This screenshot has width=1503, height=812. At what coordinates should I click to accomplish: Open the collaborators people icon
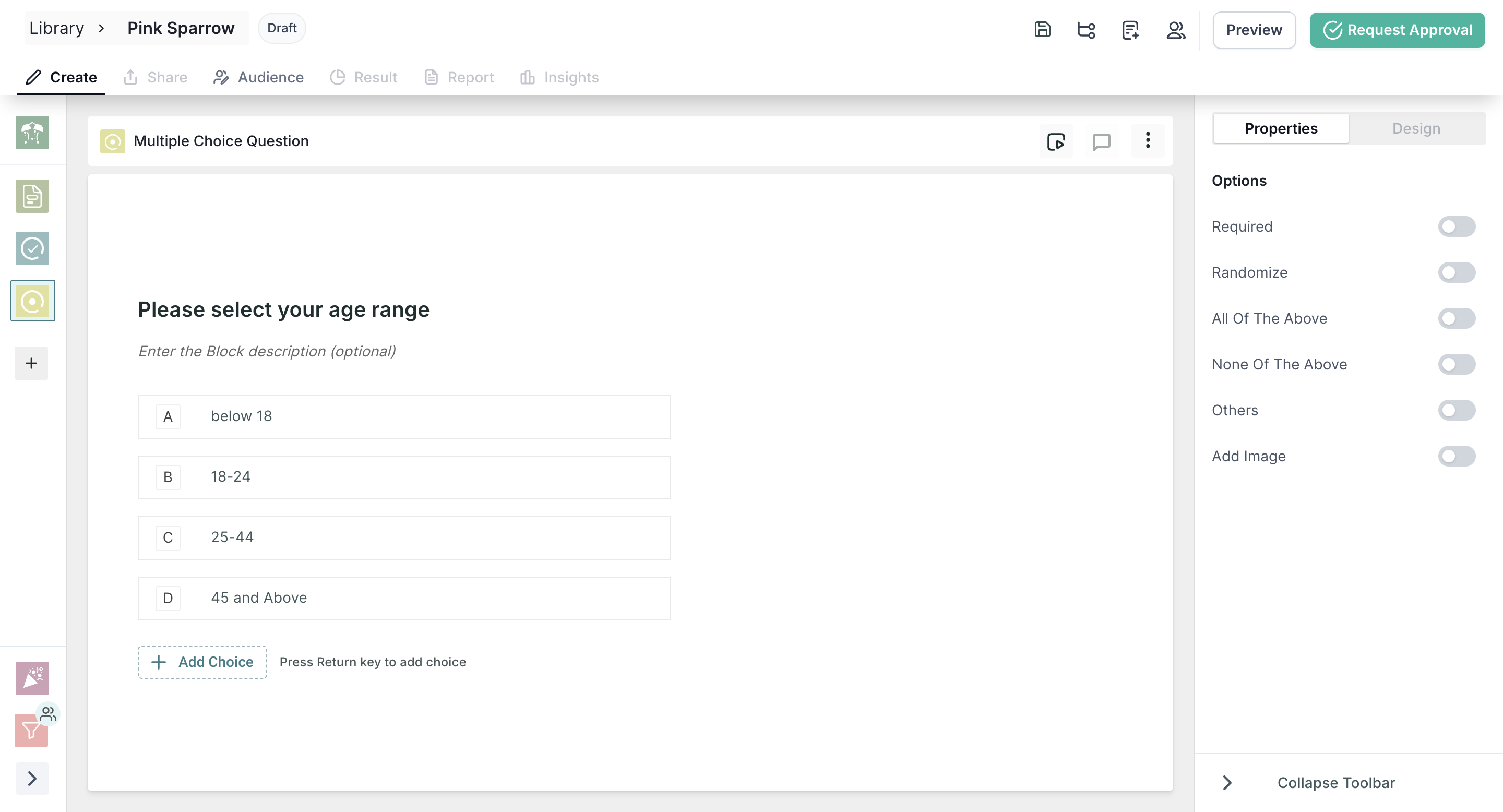[x=1175, y=29]
